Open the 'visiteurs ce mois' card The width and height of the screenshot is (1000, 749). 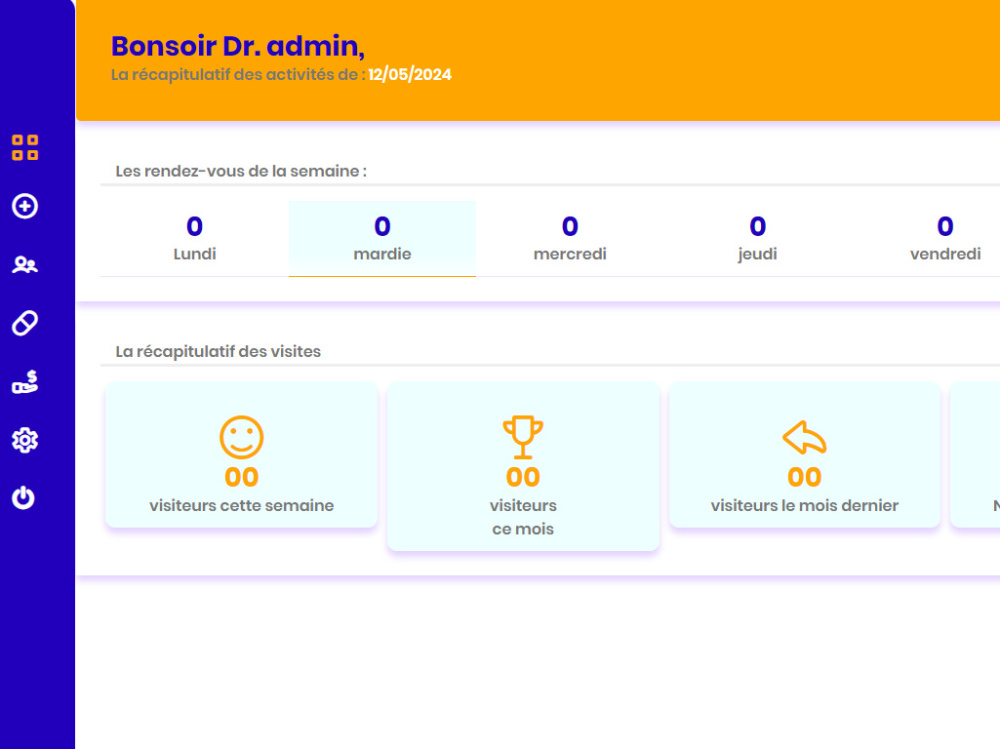click(x=523, y=466)
